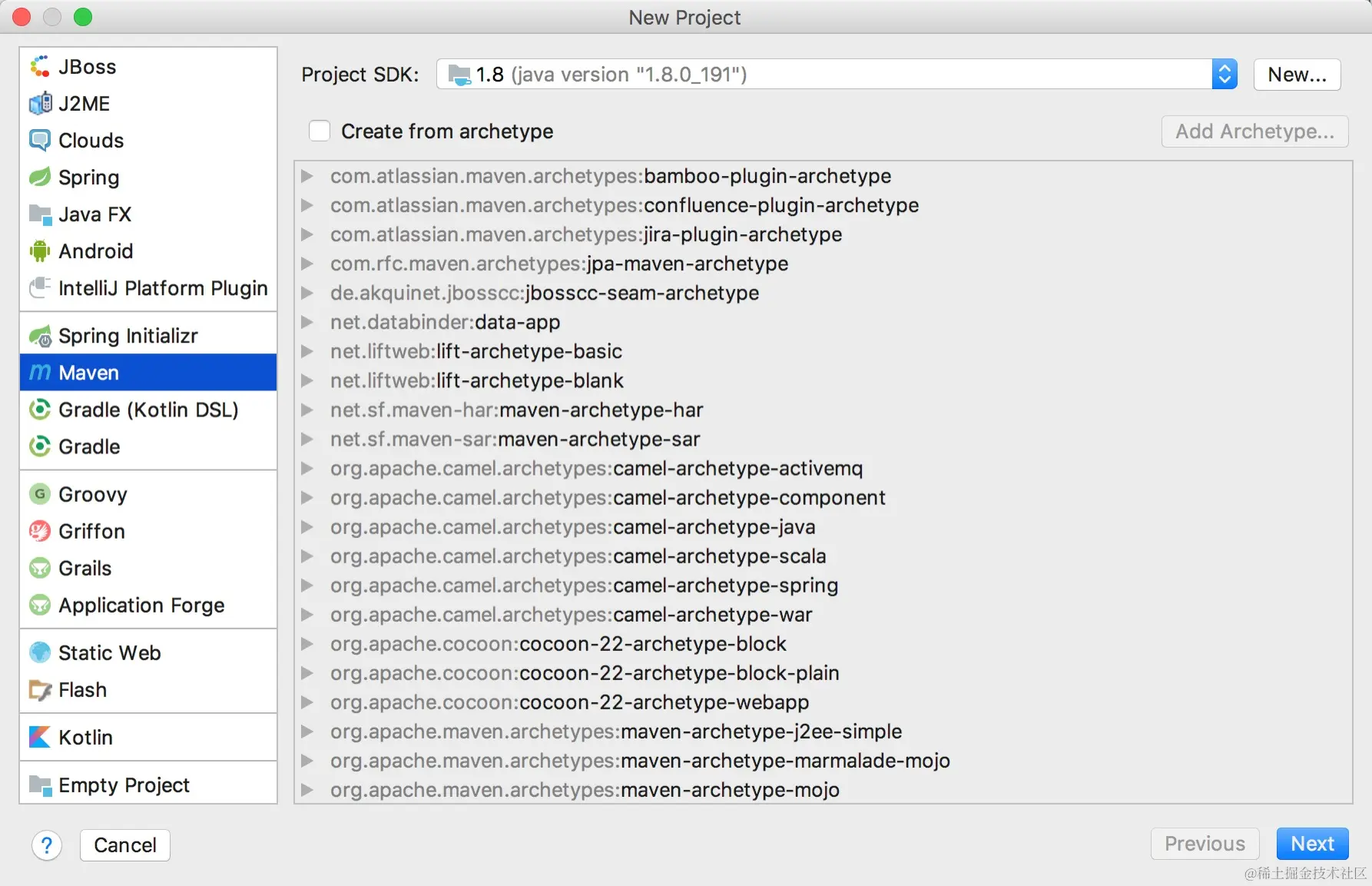Select cocoon-22-archetype-block-plain row text
The width and height of the screenshot is (1372, 886).
pyautogui.click(x=585, y=672)
